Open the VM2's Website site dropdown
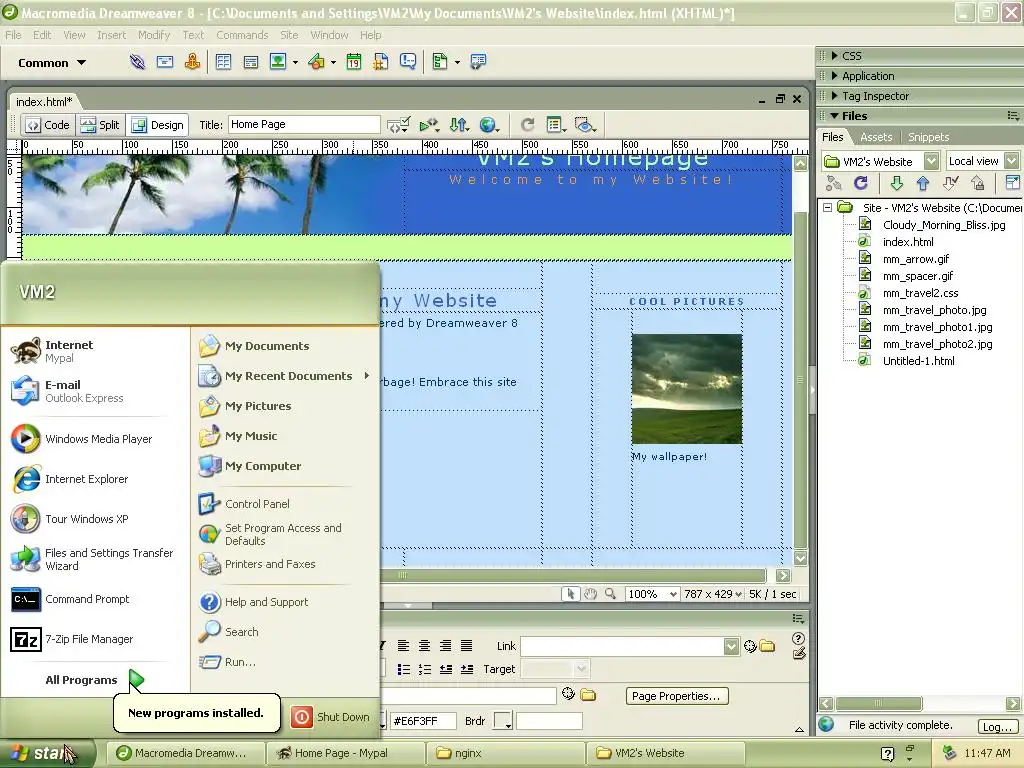Viewport: 1024px width, 768px height. pos(932,161)
